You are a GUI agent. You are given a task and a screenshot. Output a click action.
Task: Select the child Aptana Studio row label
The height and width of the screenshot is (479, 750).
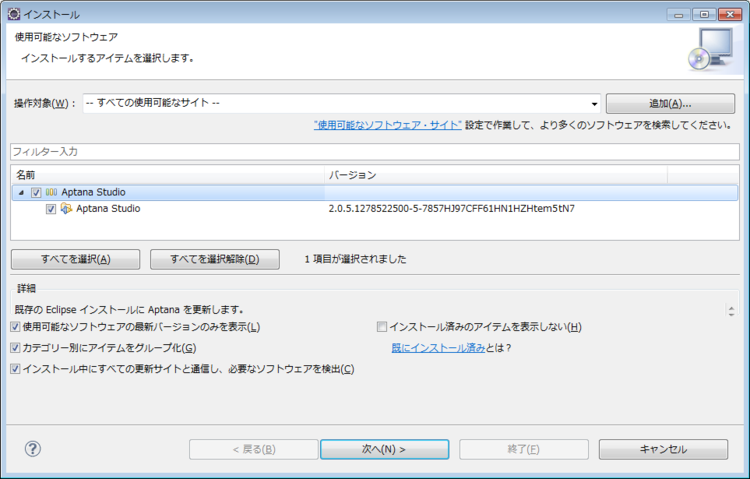point(108,209)
